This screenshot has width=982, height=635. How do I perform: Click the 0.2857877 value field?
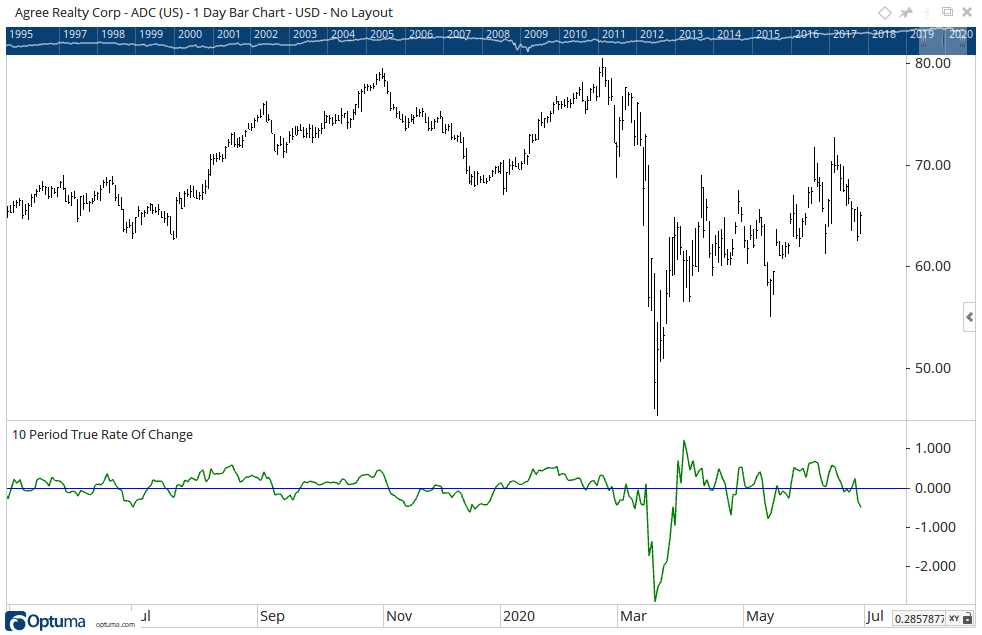pyautogui.click(x=919, y=619)
